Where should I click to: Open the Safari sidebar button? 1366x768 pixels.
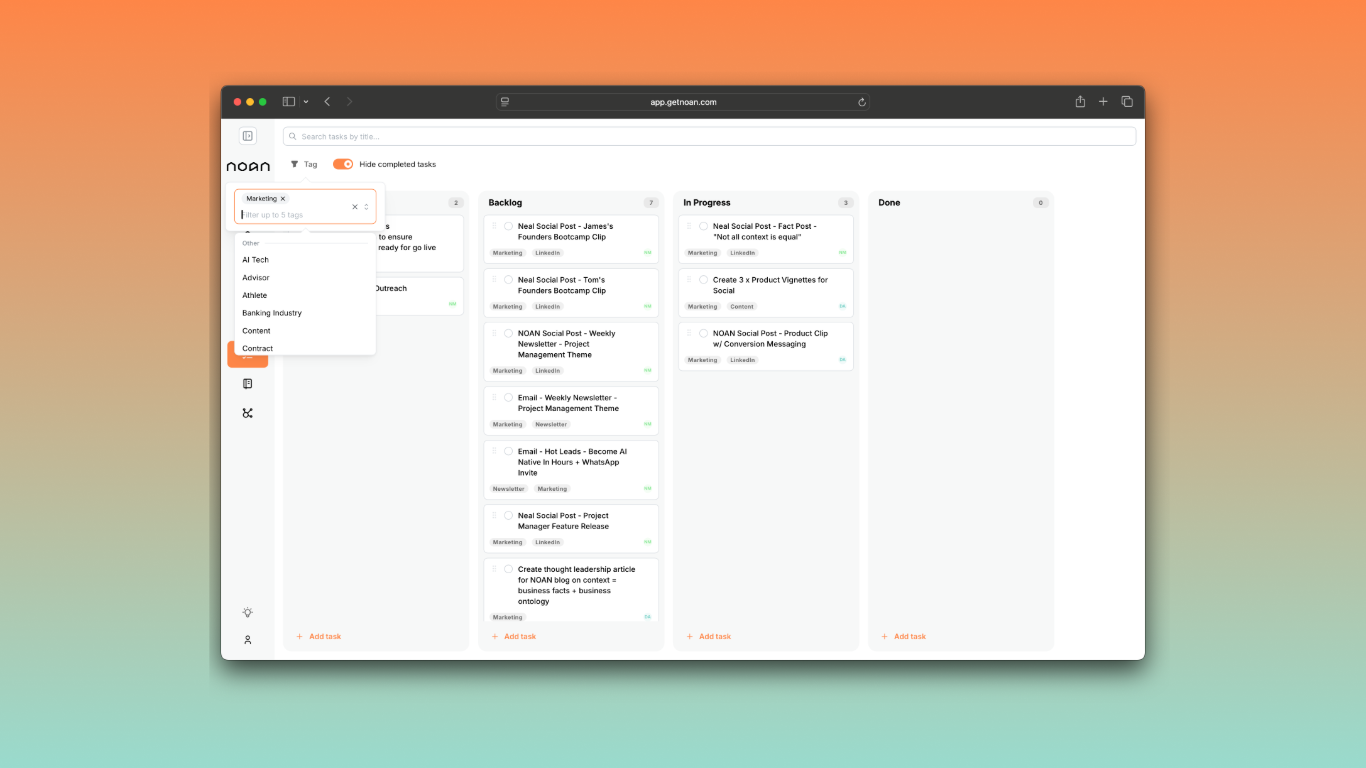point(289,101)
